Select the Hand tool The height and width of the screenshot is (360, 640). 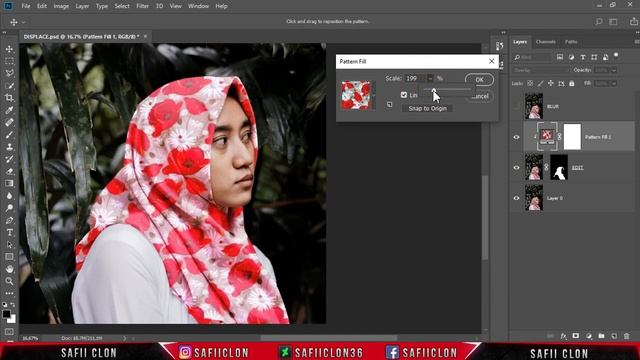click(x=9, y=269)
